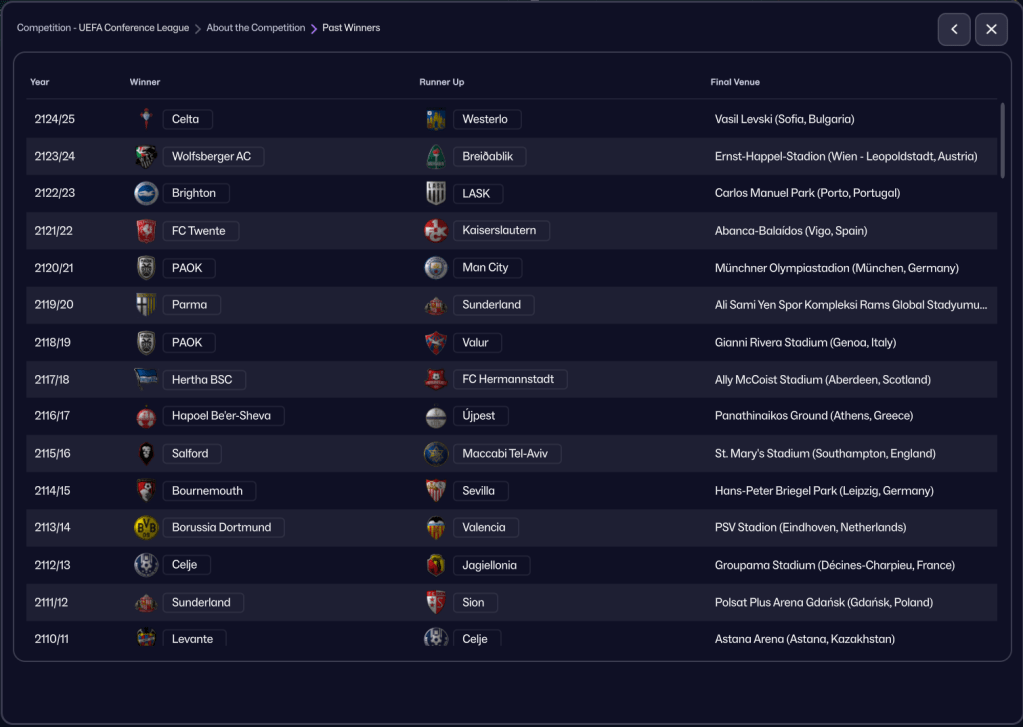Sort the table by Year column header
Image resolution: width=1023 pixels, height=727 pixels.
coord(40,82)
